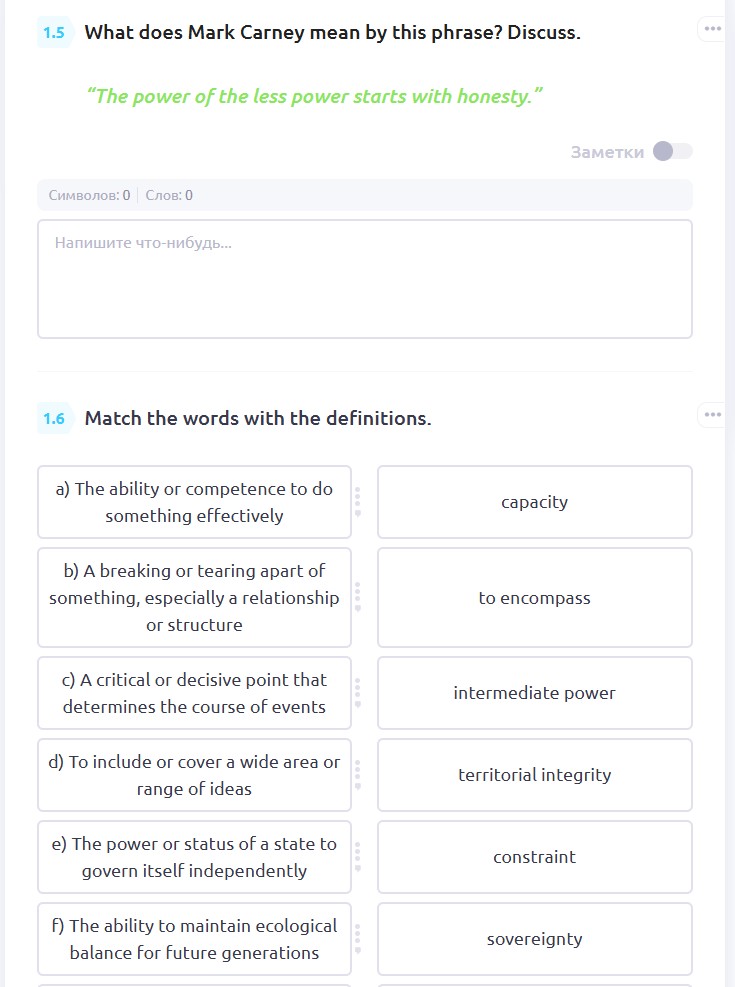Open three-dot menu for exercise 1.6
Viewport: 735px width, 987px height.
(712, 415)
